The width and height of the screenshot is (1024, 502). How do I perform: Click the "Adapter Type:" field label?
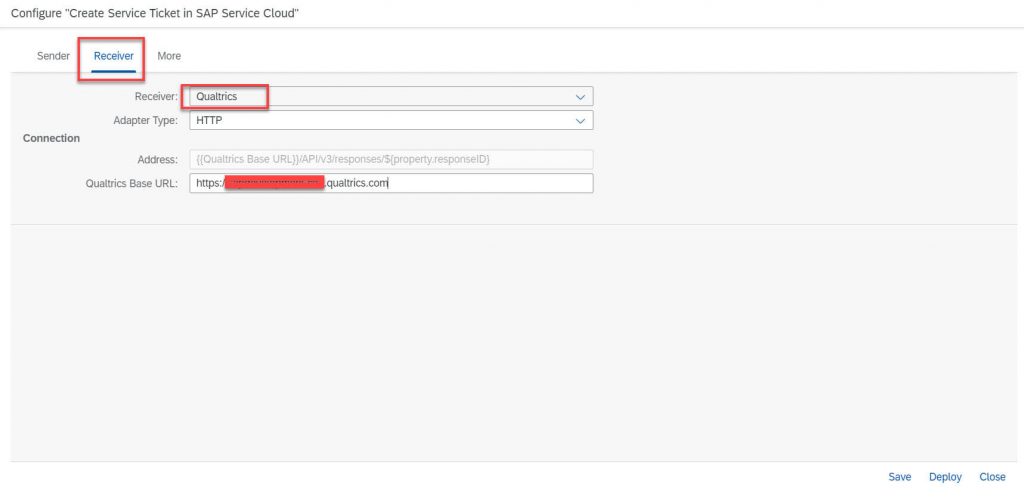(x=145, y=120)
